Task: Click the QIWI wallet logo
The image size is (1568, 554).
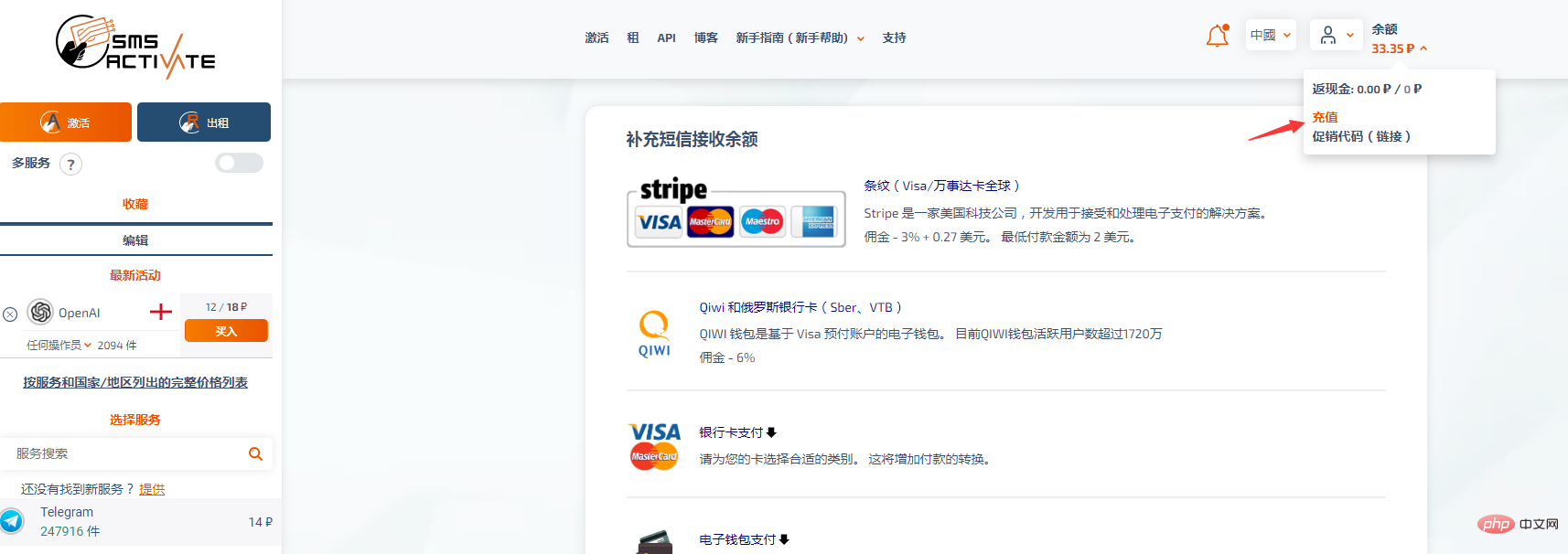Action: coord(654,334)
